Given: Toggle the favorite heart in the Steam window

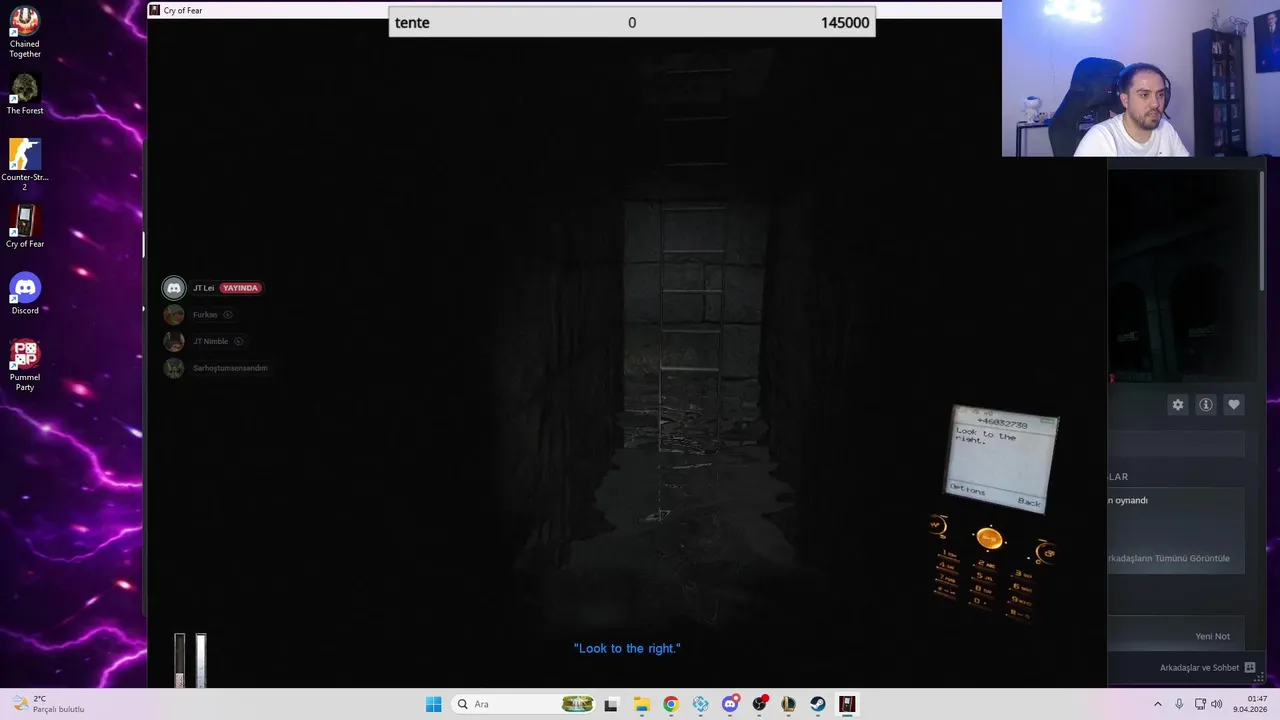Looking at the screenshot, I should pyautogui.click(x=1233, y=405).
